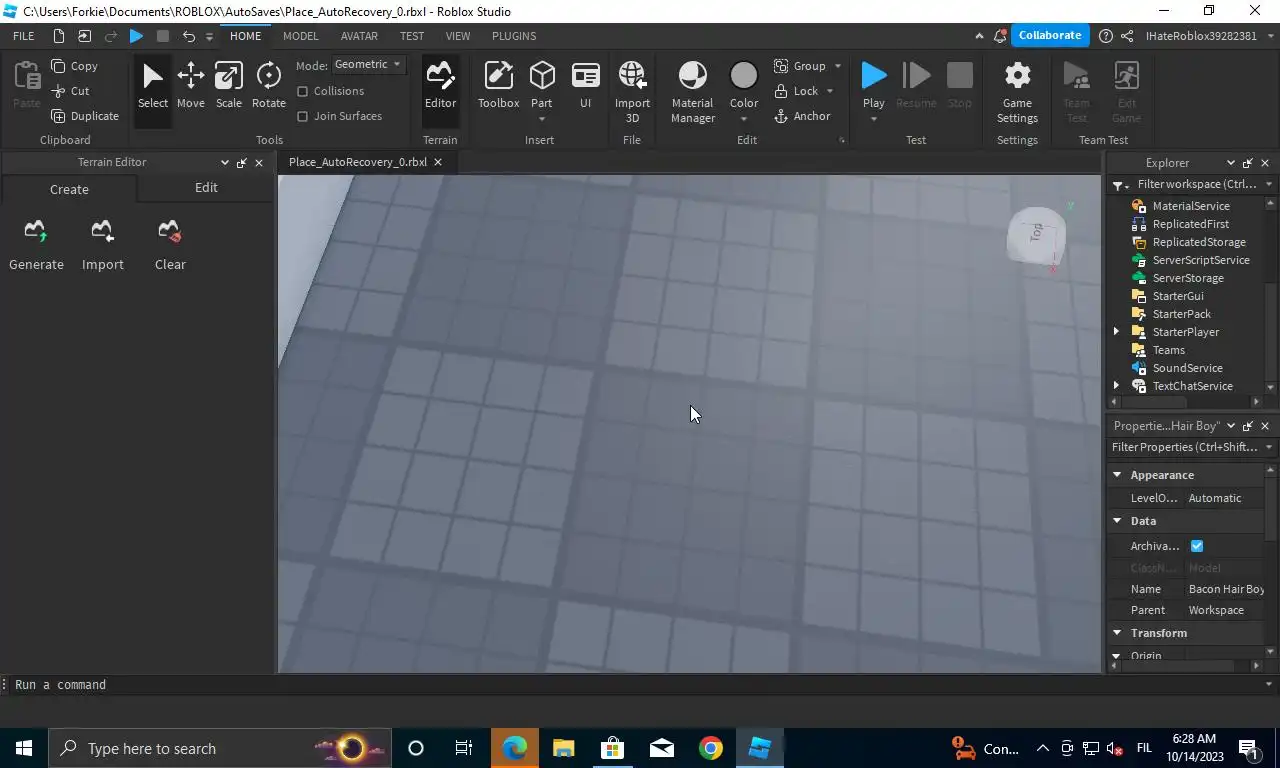Screen dimensions: 1280x768
Task: Open notifications bell icon
Action: (x=1000, y=36)
